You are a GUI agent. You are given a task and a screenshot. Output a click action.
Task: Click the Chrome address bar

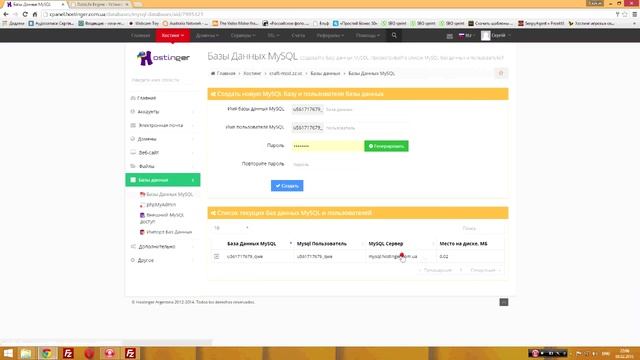click(x=327, y=14)
